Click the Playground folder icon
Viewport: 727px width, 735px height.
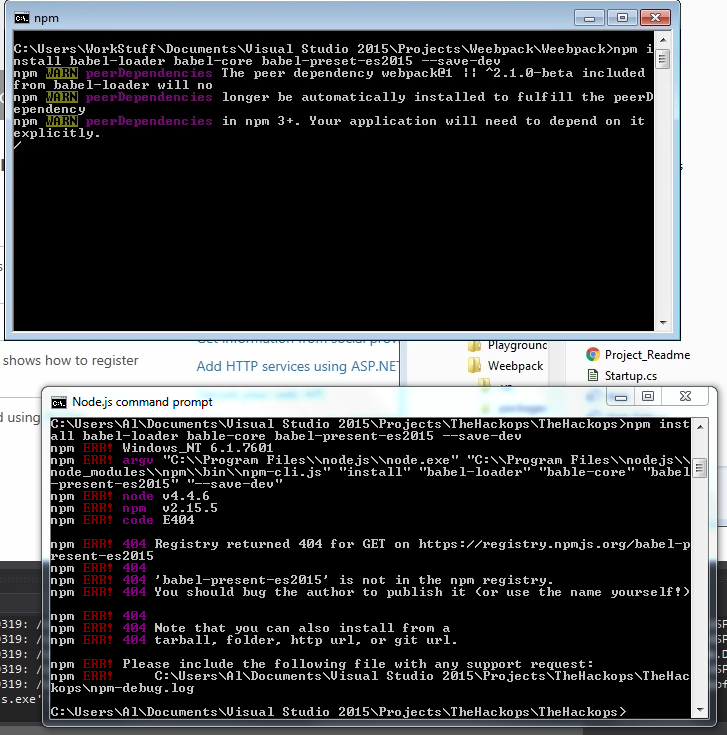tap(474, 346)
